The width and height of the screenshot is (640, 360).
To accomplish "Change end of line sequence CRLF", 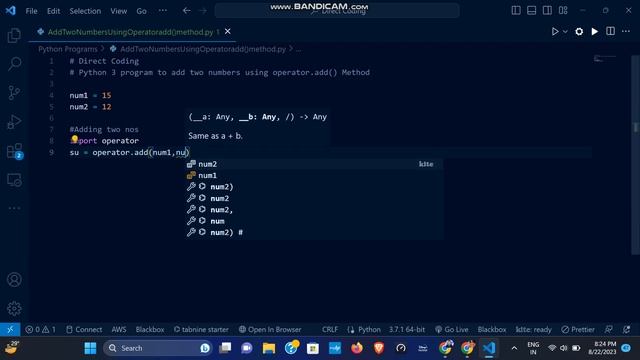I will 329,329.
